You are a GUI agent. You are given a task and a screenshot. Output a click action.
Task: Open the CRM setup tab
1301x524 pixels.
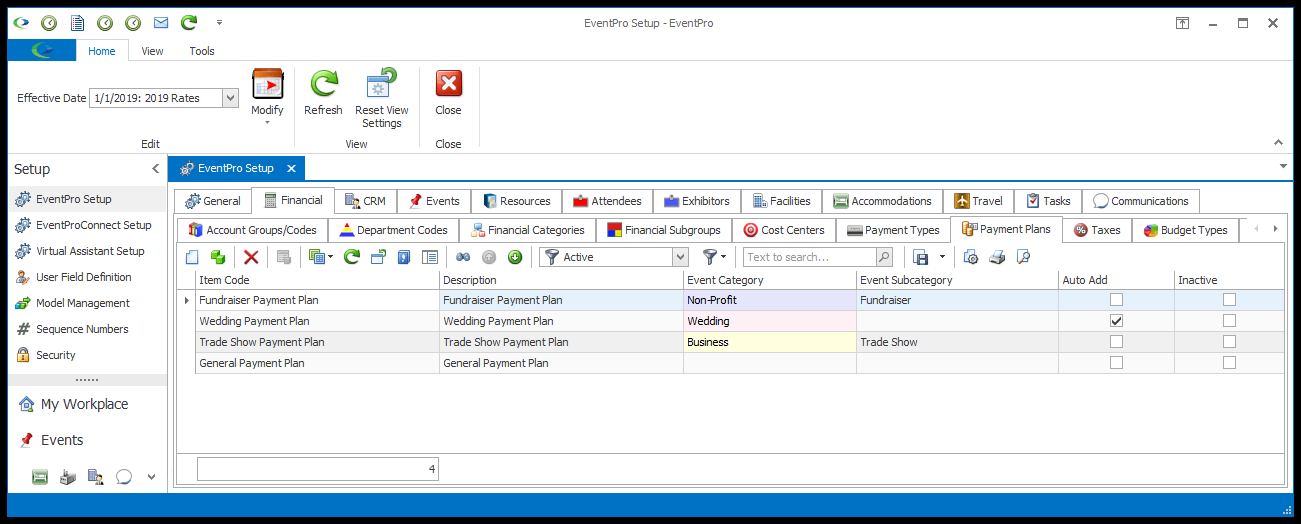click(365, 201)
